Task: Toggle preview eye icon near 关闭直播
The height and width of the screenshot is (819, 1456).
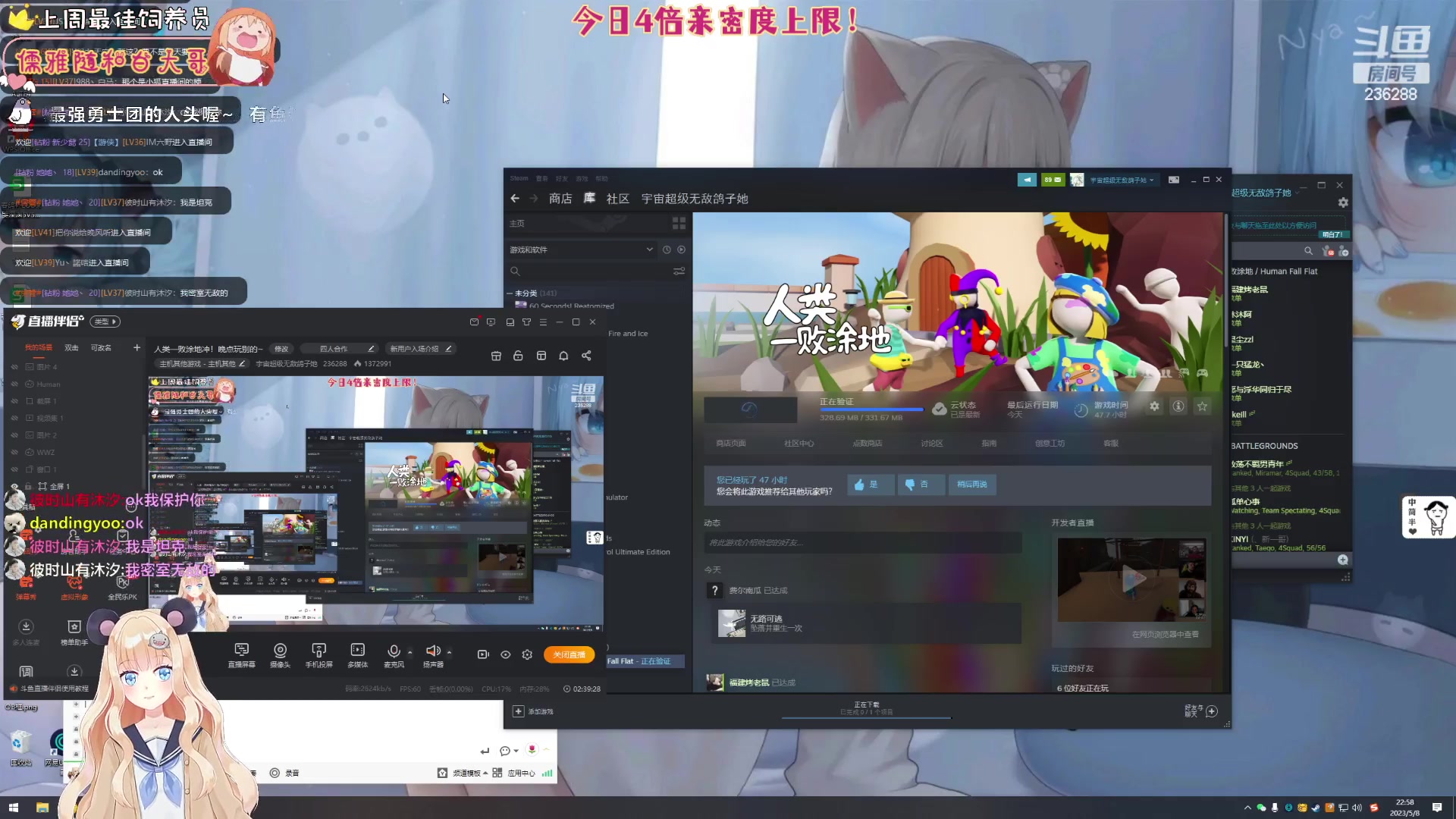Action: pos(506,654)
